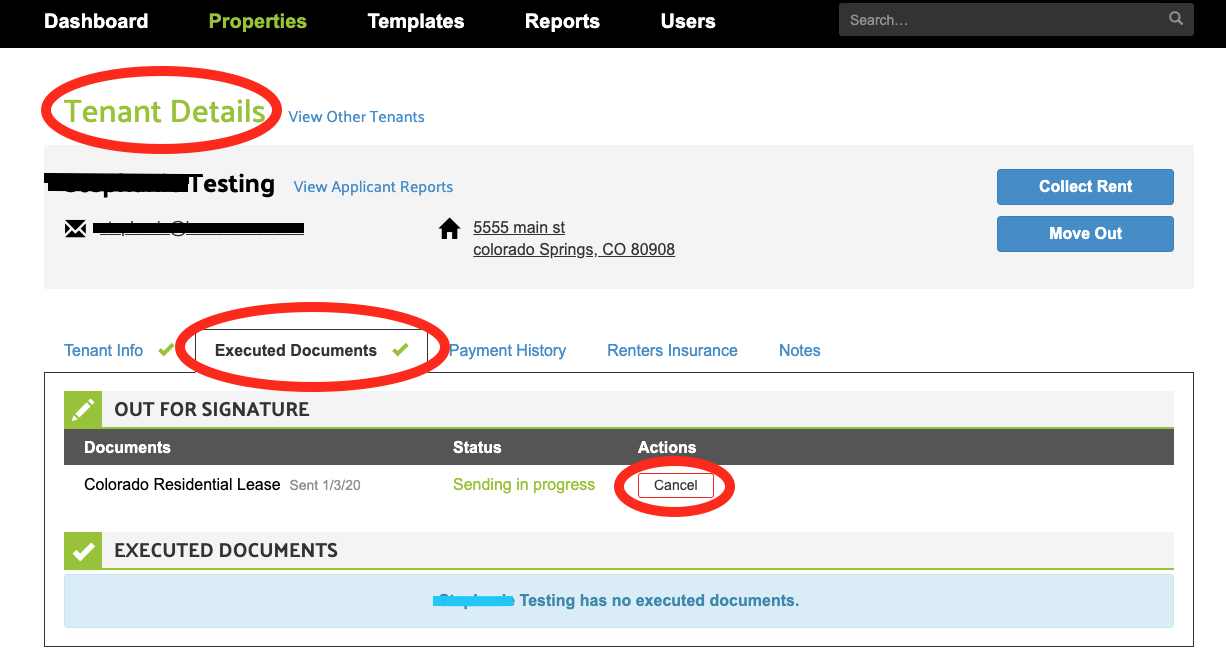Open the Users section
This screenshot has height=656, width=1226.
688,21
